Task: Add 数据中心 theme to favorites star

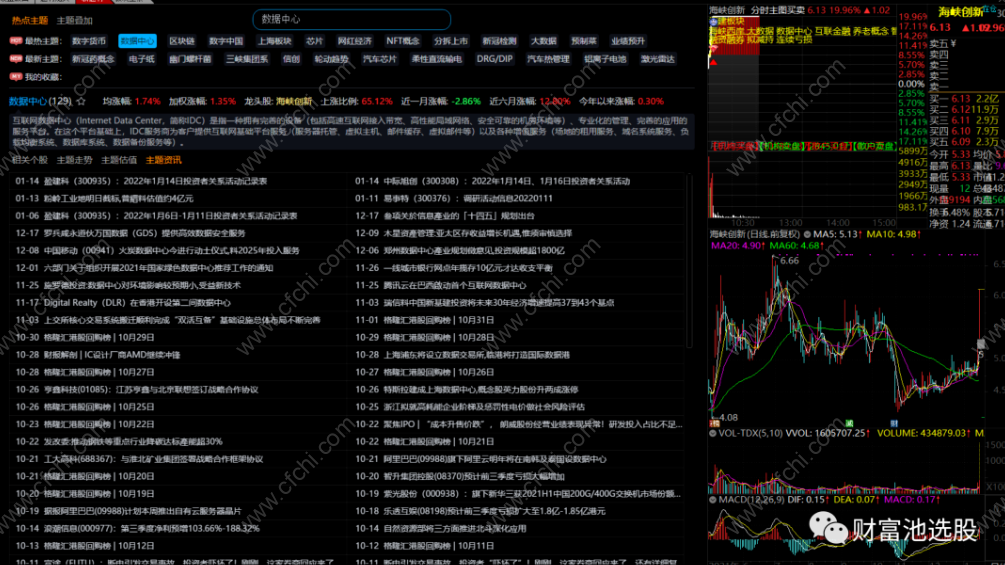Action: pos(81,101)
